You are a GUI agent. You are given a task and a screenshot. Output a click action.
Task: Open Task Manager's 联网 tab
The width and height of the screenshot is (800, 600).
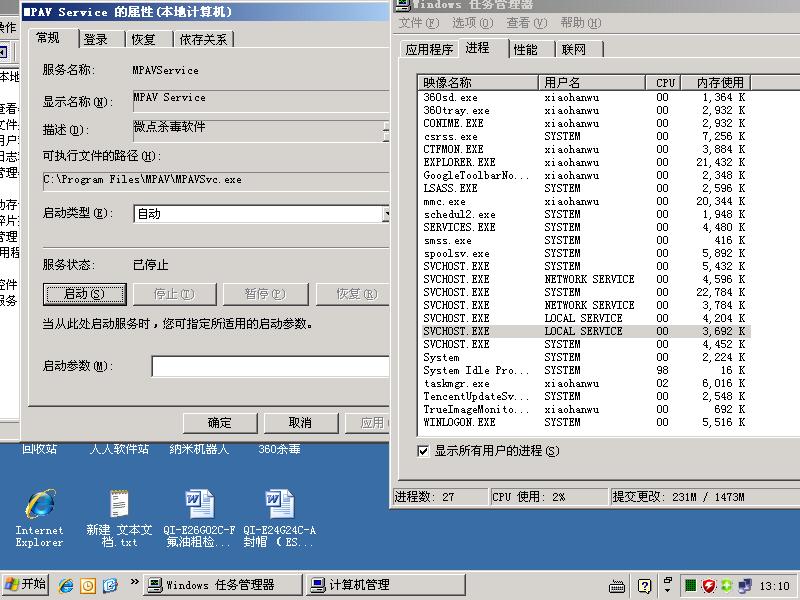pyautogui.click(x=574, y=49)
